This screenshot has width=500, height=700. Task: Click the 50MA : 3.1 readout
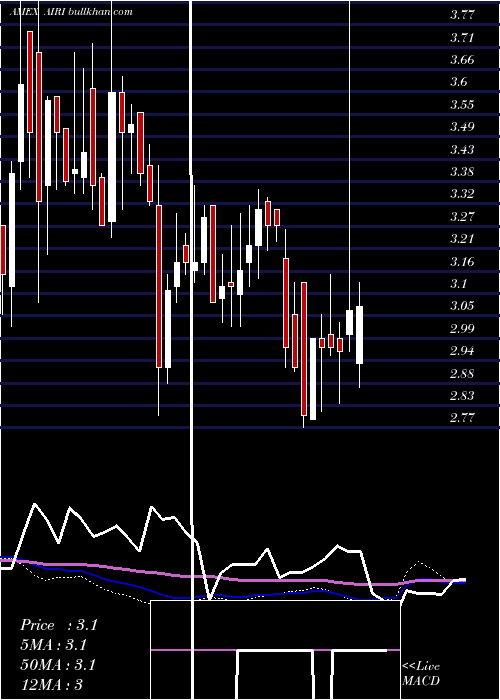point(58,665)
